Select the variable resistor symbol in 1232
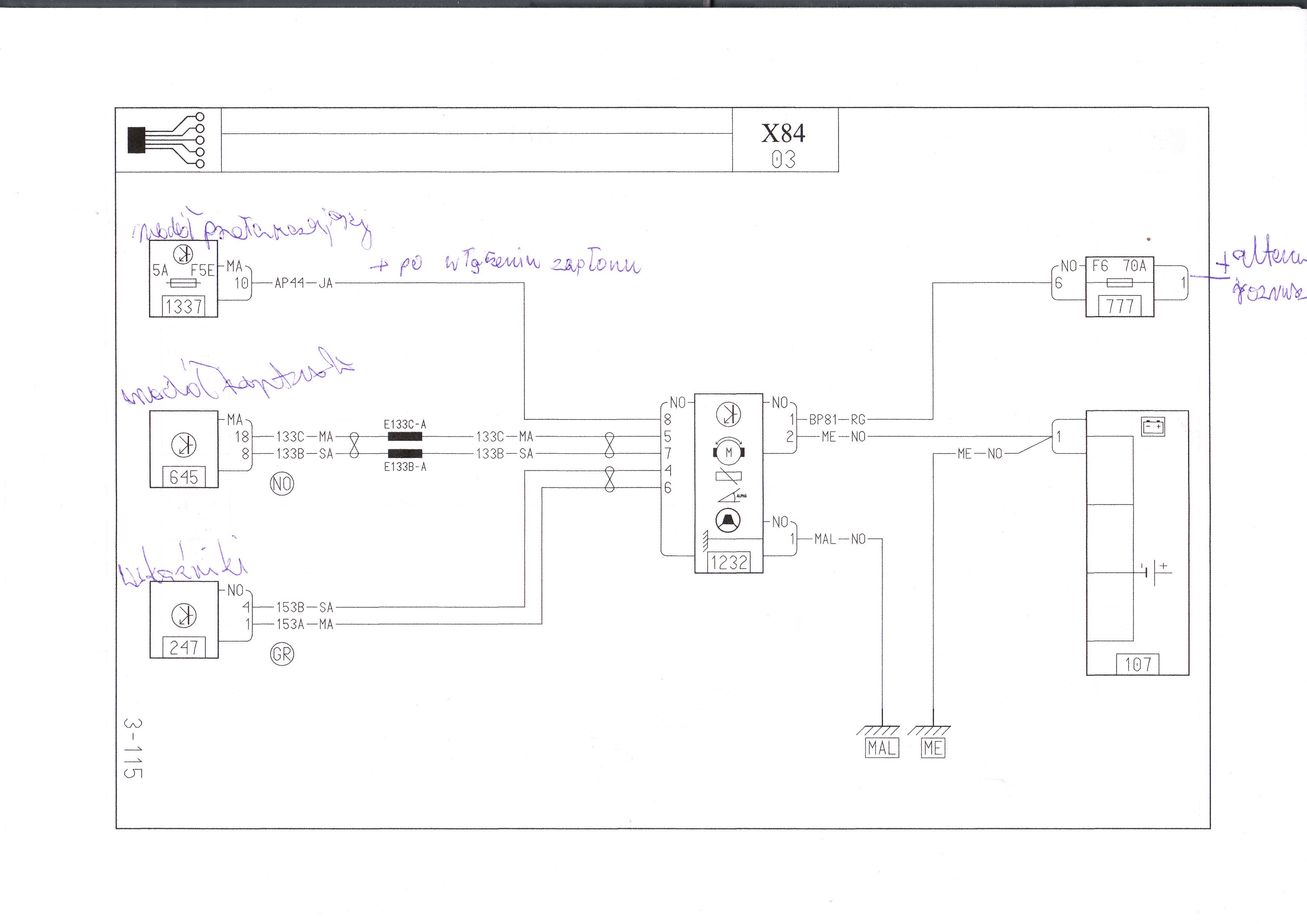Viewport: 1307px width, 924px height. (x=729, y=477)
